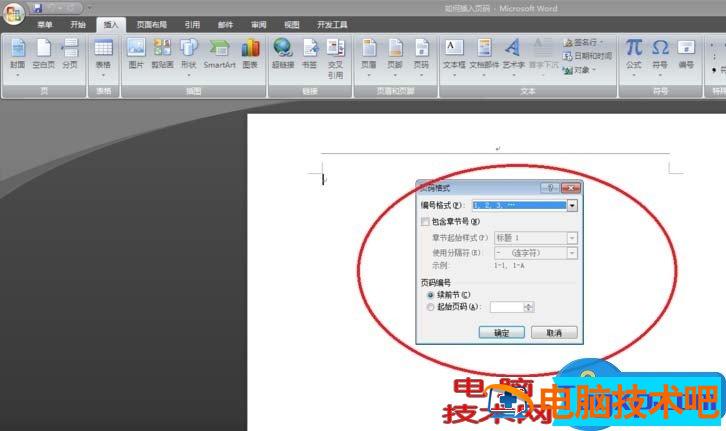
Task: Insert a bookmark (书签)
Action: [x=309, y=55]
